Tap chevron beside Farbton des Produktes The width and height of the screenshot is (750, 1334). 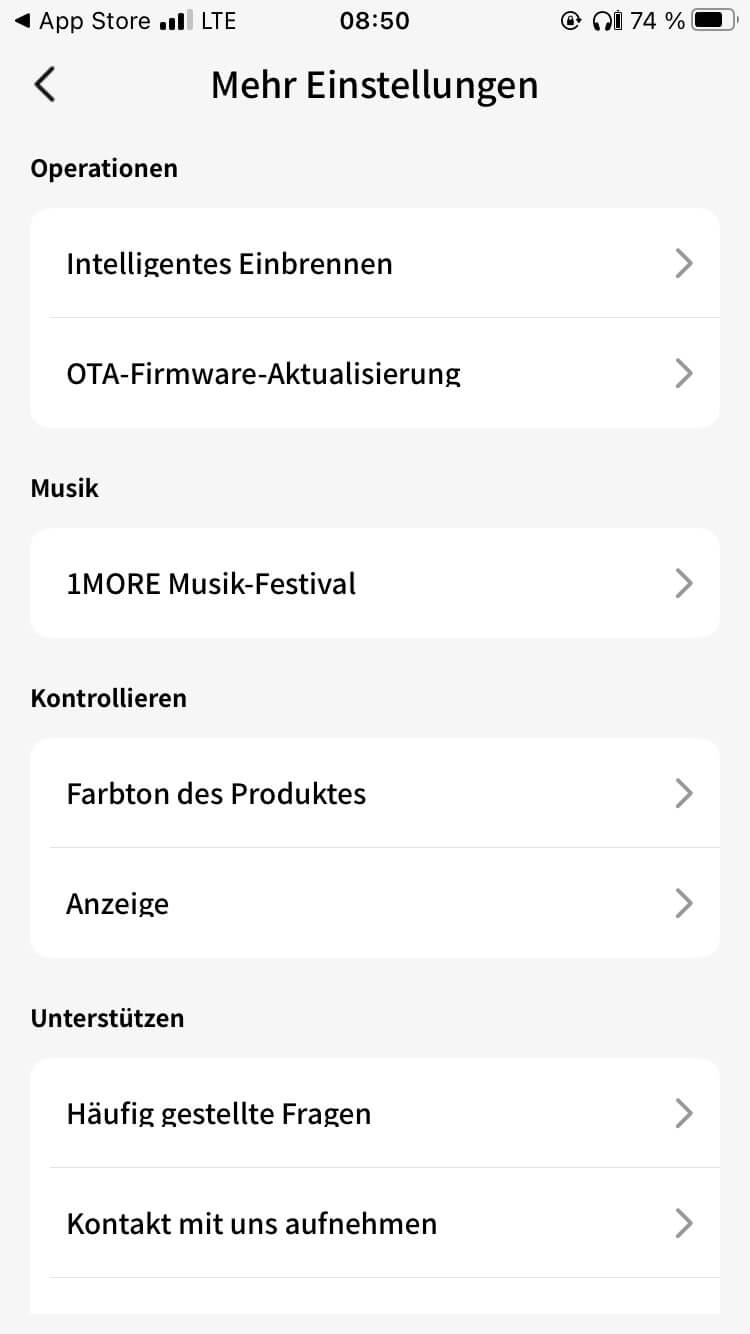click(684, 794)
